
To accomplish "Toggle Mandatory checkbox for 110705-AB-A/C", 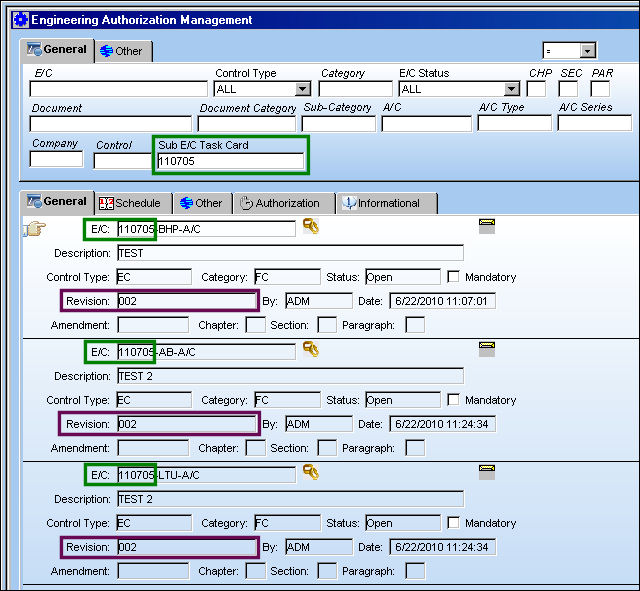I will pyautogui.click(x=453, y=399).
